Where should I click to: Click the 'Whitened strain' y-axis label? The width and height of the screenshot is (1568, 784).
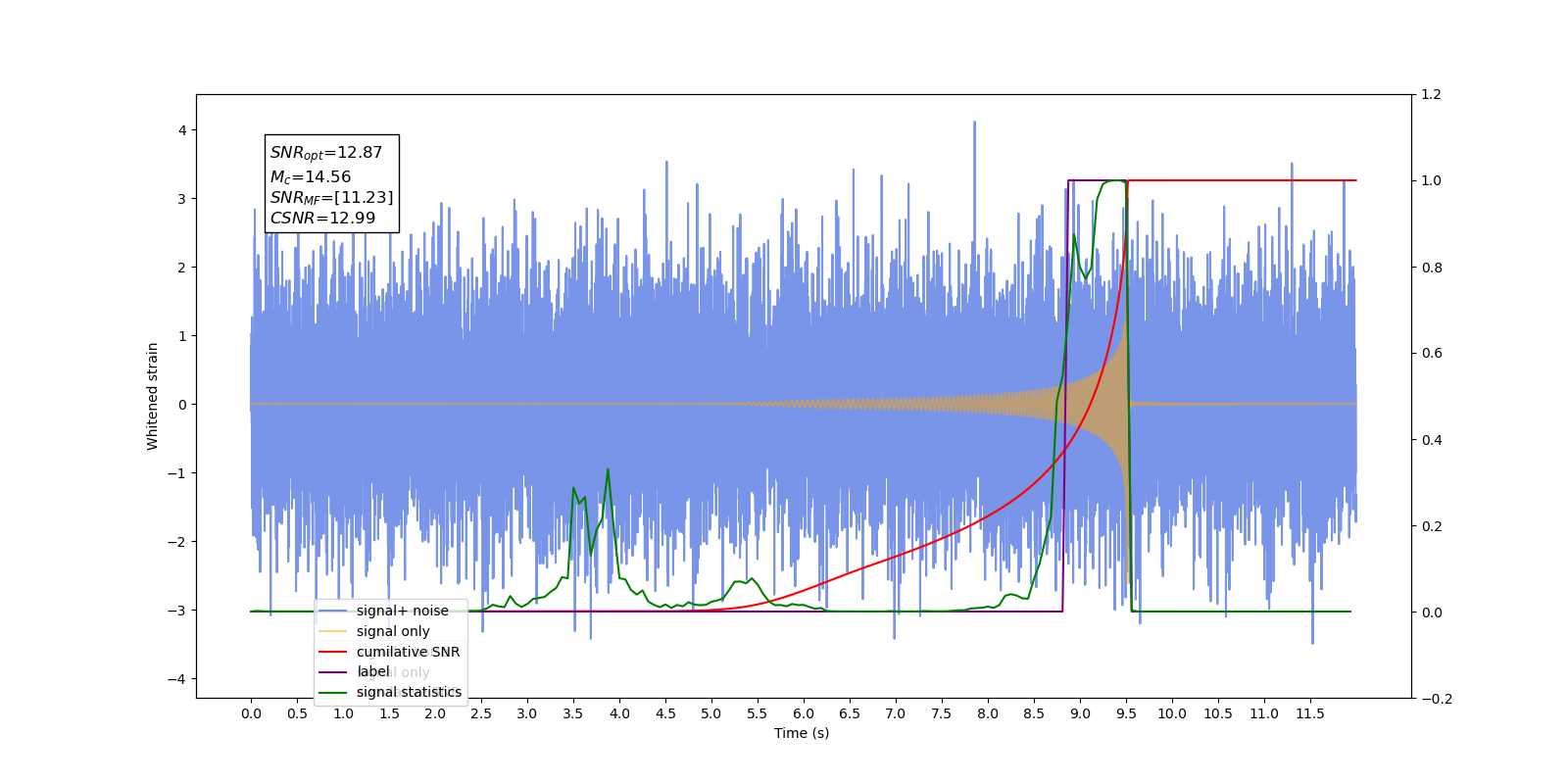click(x=152, y=396)
